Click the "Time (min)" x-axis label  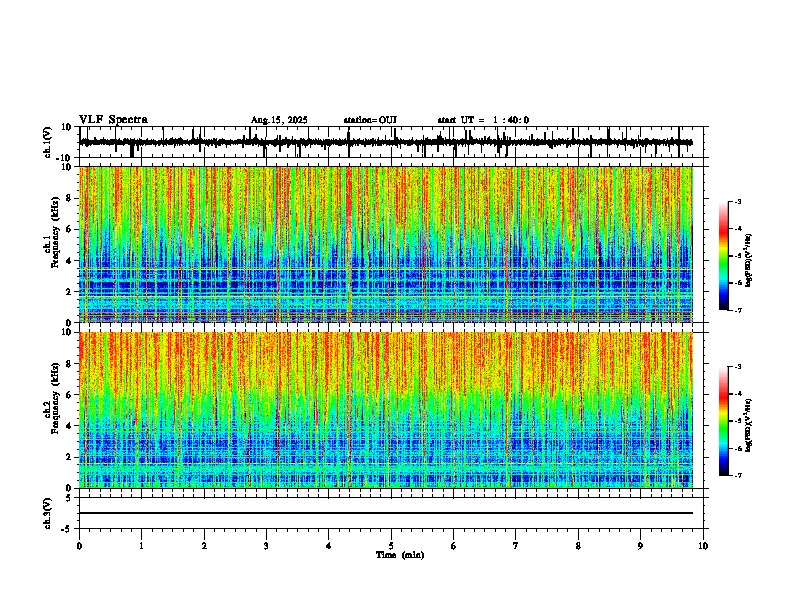tap(400, 555)
